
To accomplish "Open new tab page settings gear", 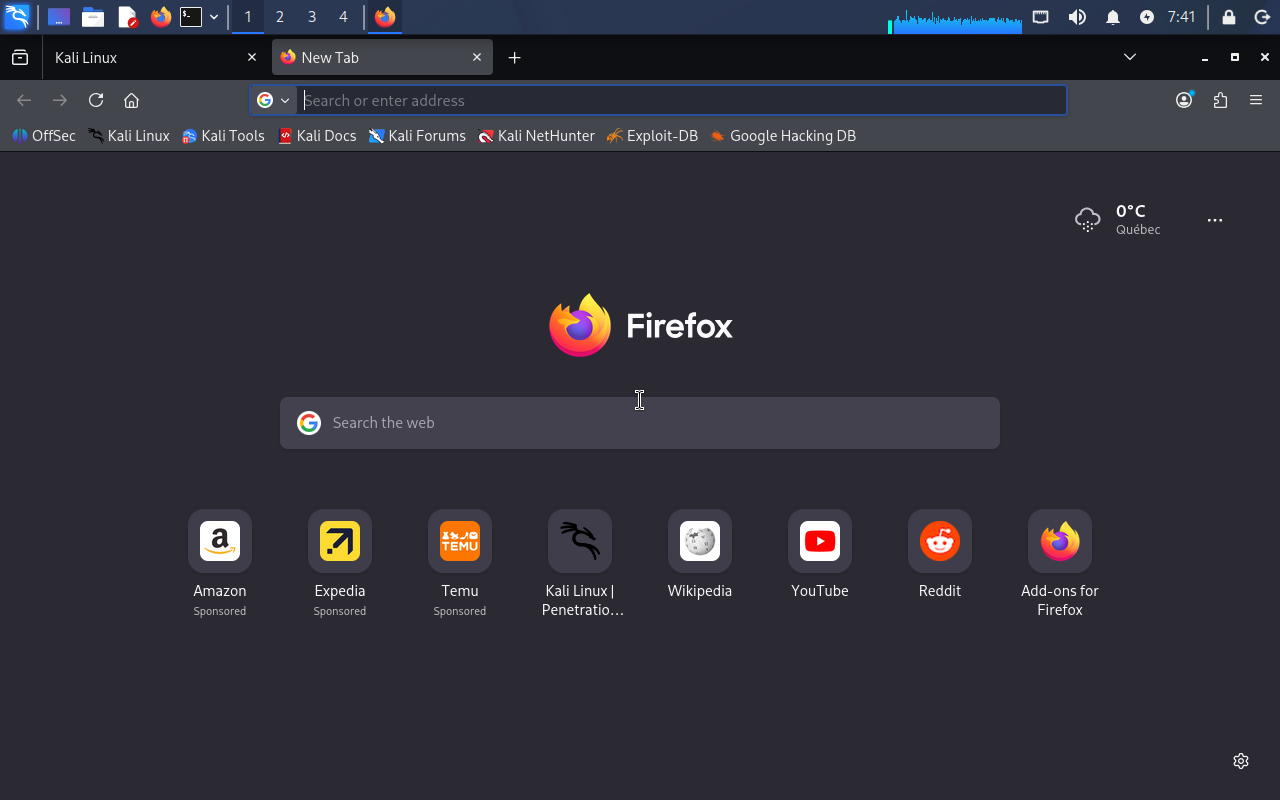I will tap(1241, 761).
